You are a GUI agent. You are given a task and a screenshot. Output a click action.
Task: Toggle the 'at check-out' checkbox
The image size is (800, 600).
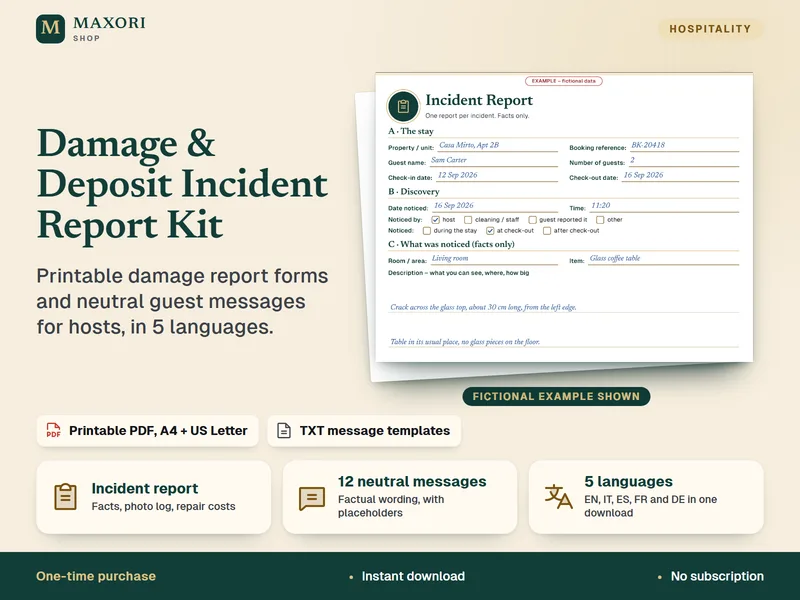[490, 231]
